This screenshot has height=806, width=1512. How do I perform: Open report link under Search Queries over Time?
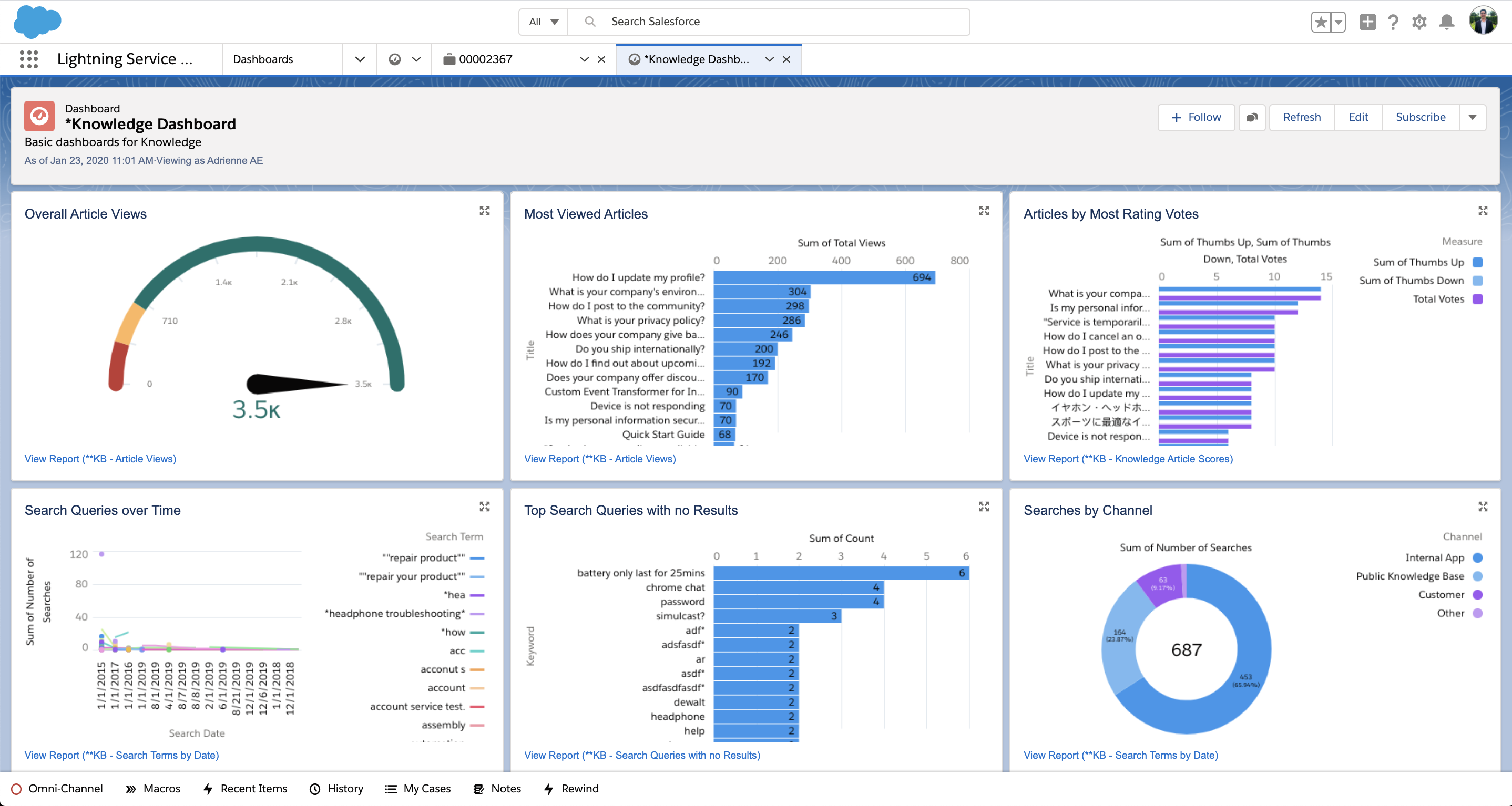tap(121, 756)
